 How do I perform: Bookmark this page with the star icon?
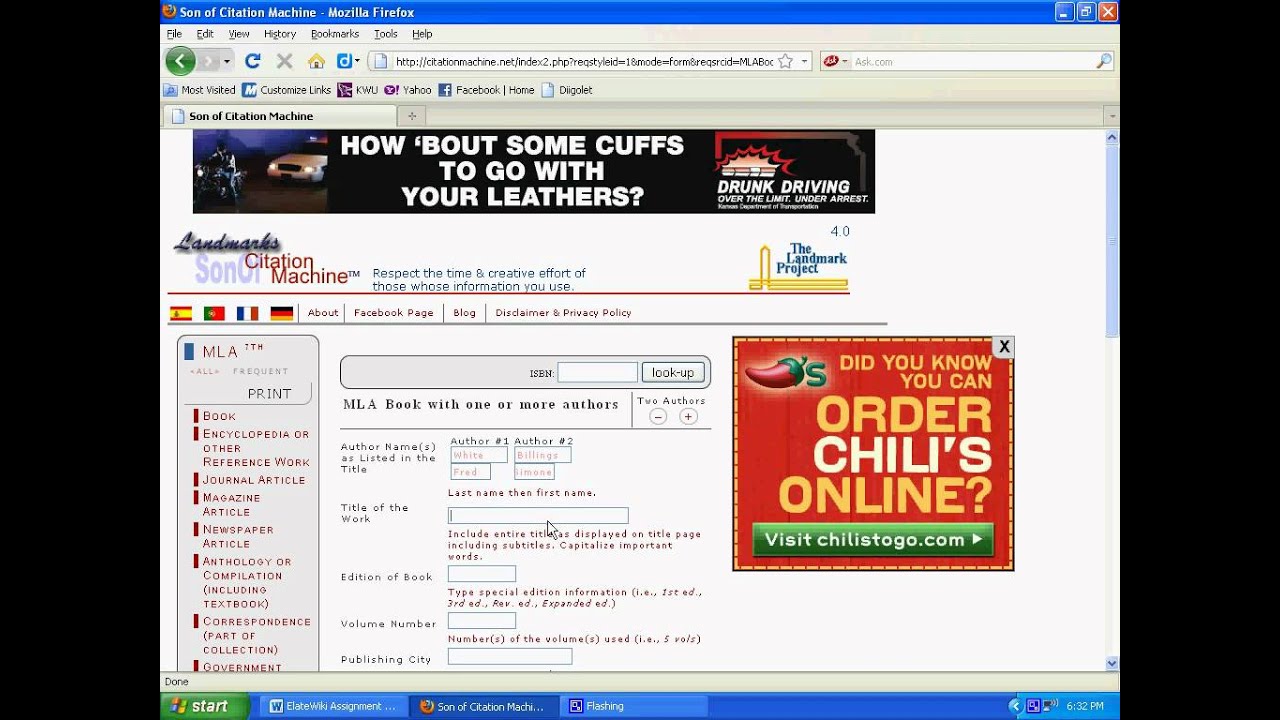[786, 61]
